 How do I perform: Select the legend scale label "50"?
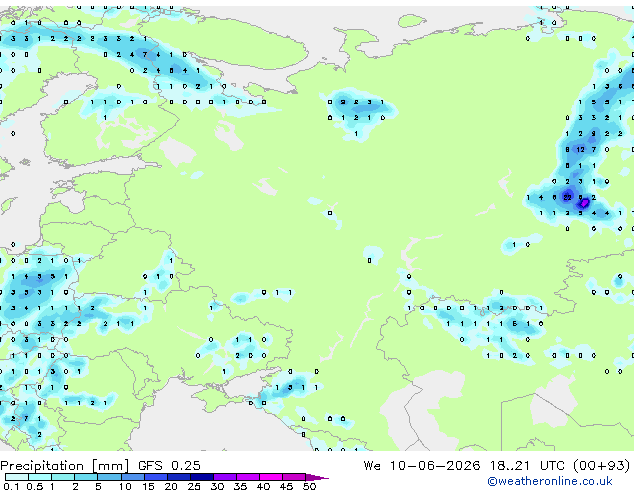tap(309, 486)
